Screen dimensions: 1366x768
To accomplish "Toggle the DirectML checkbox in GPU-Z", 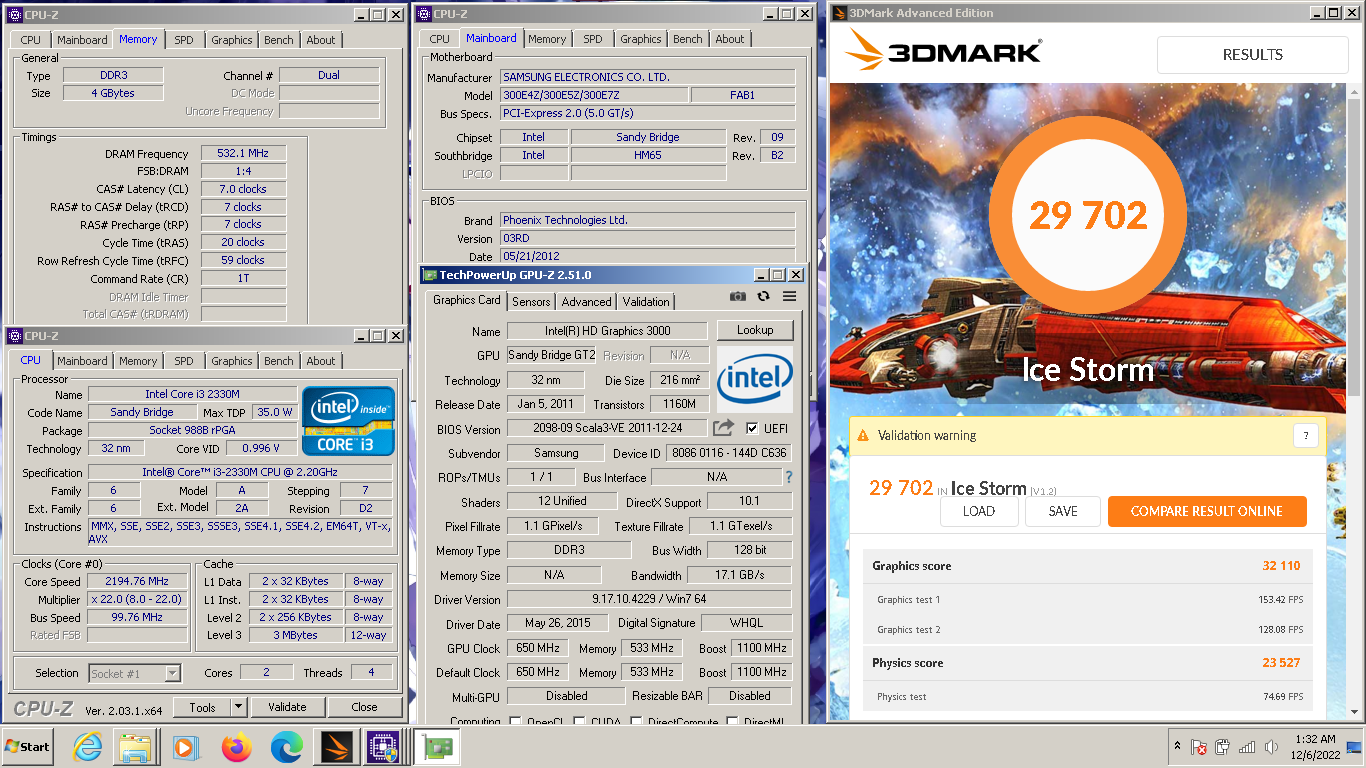I will click(x=733, y=722).
